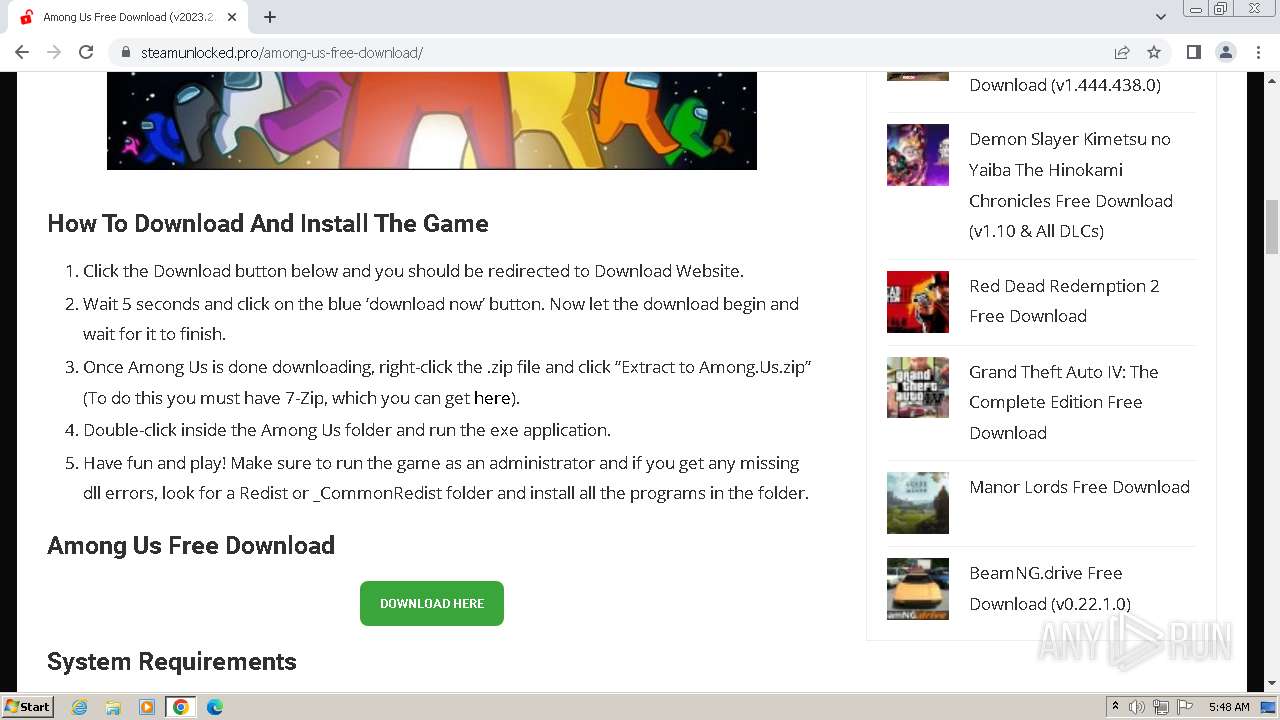Open the Action Center flag icon
1280x720 pixels.
pyautogui.click(x=1184, y=707)
